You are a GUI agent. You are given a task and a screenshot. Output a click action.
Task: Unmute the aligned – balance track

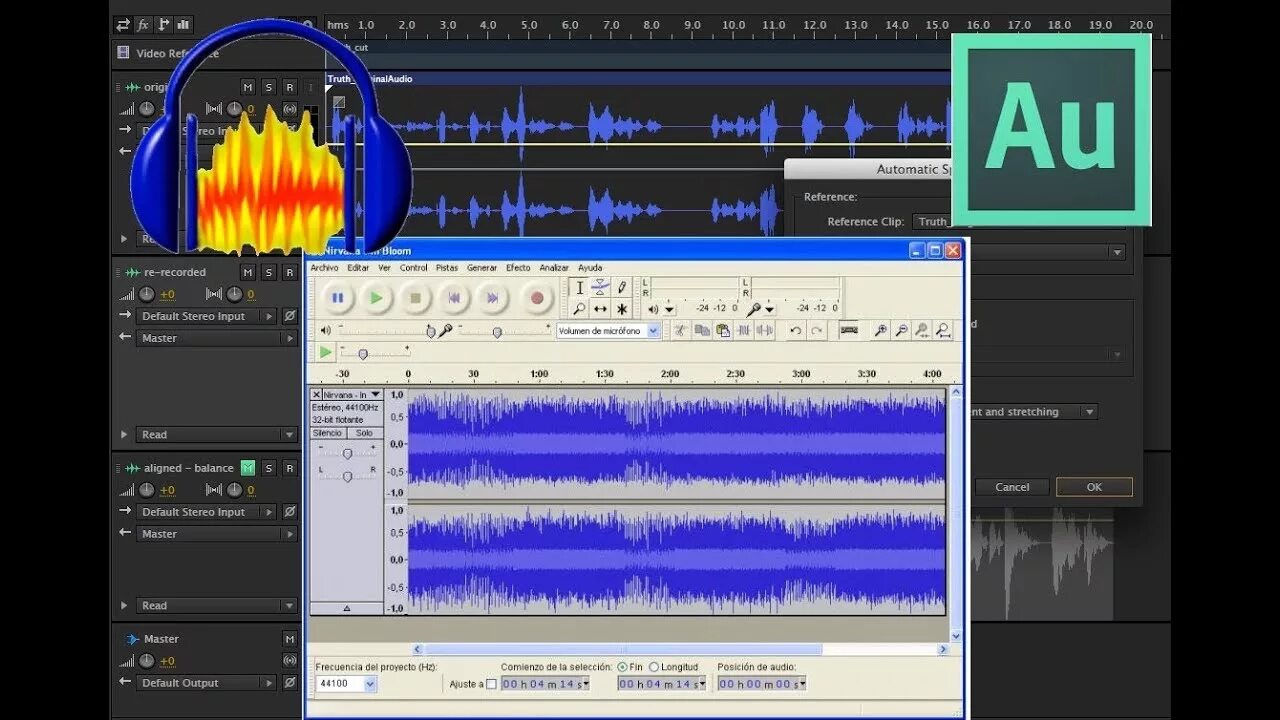click(x=247, y=468)
